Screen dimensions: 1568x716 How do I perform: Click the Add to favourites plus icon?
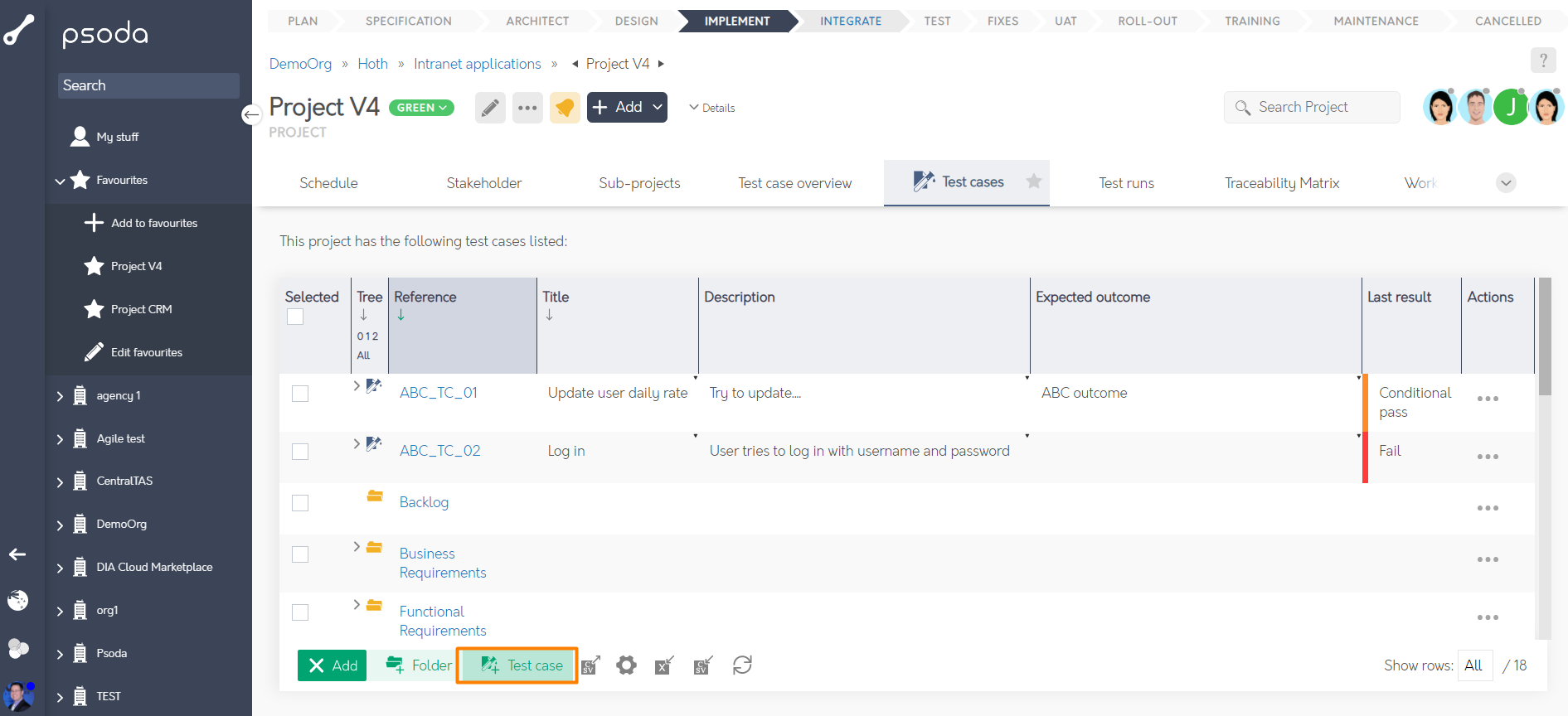(94, 223)
